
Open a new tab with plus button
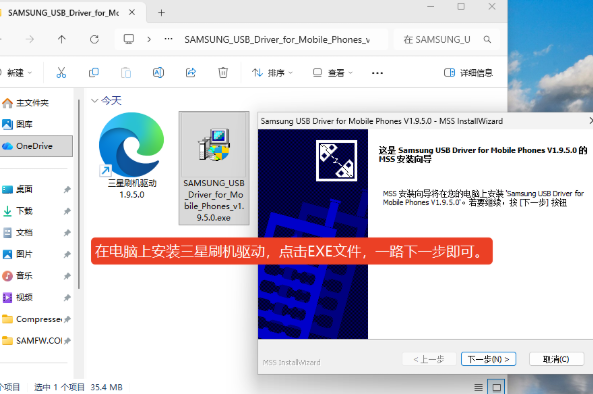click(161, 12)
